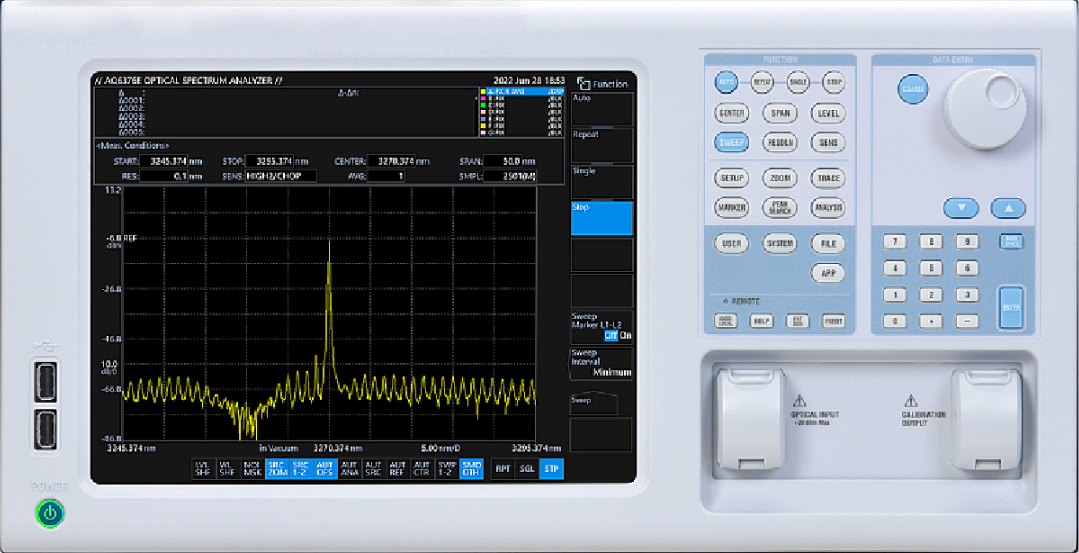Open the Sweep Interval setting

(602, 363)
